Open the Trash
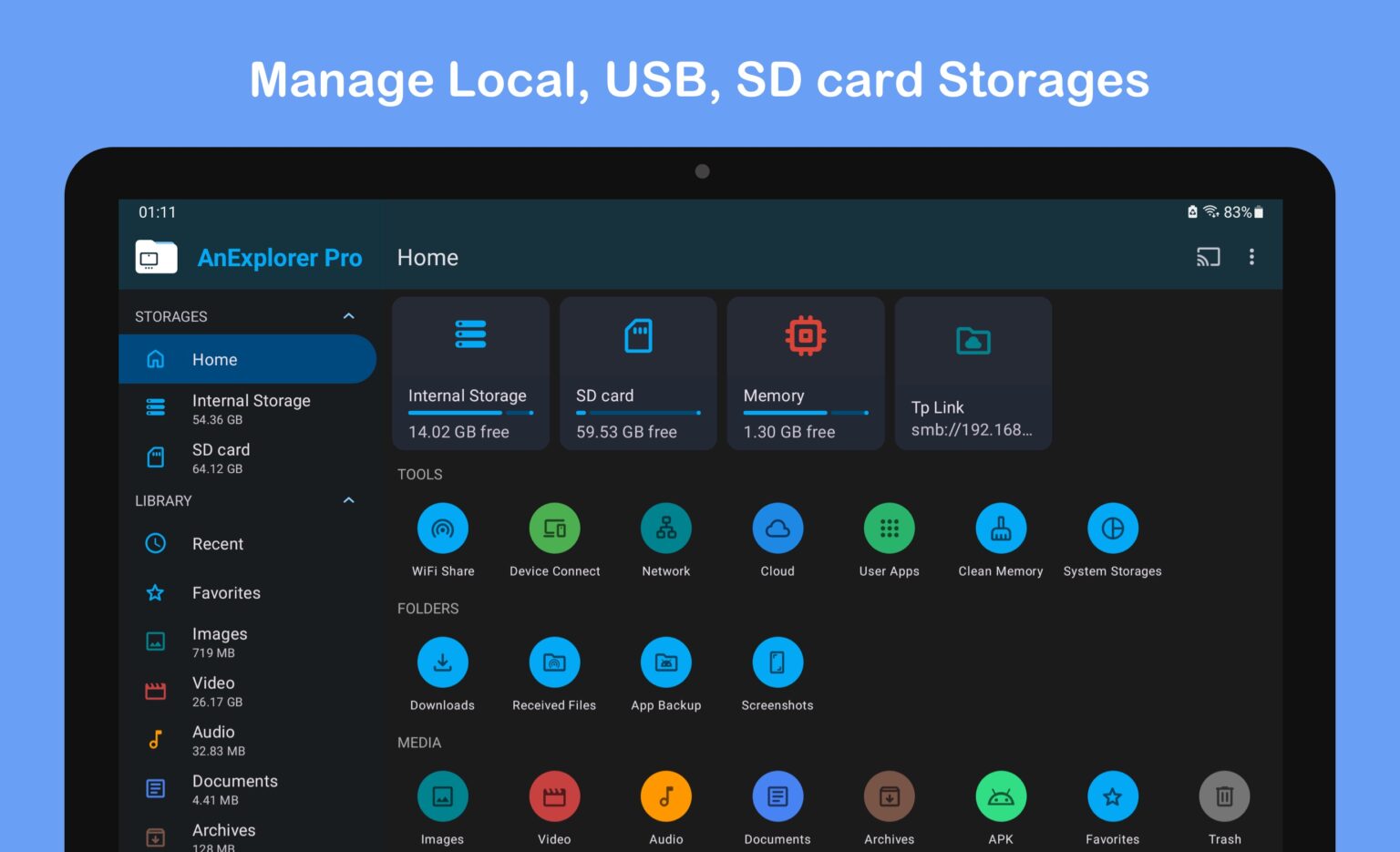 click(1224, 796)
